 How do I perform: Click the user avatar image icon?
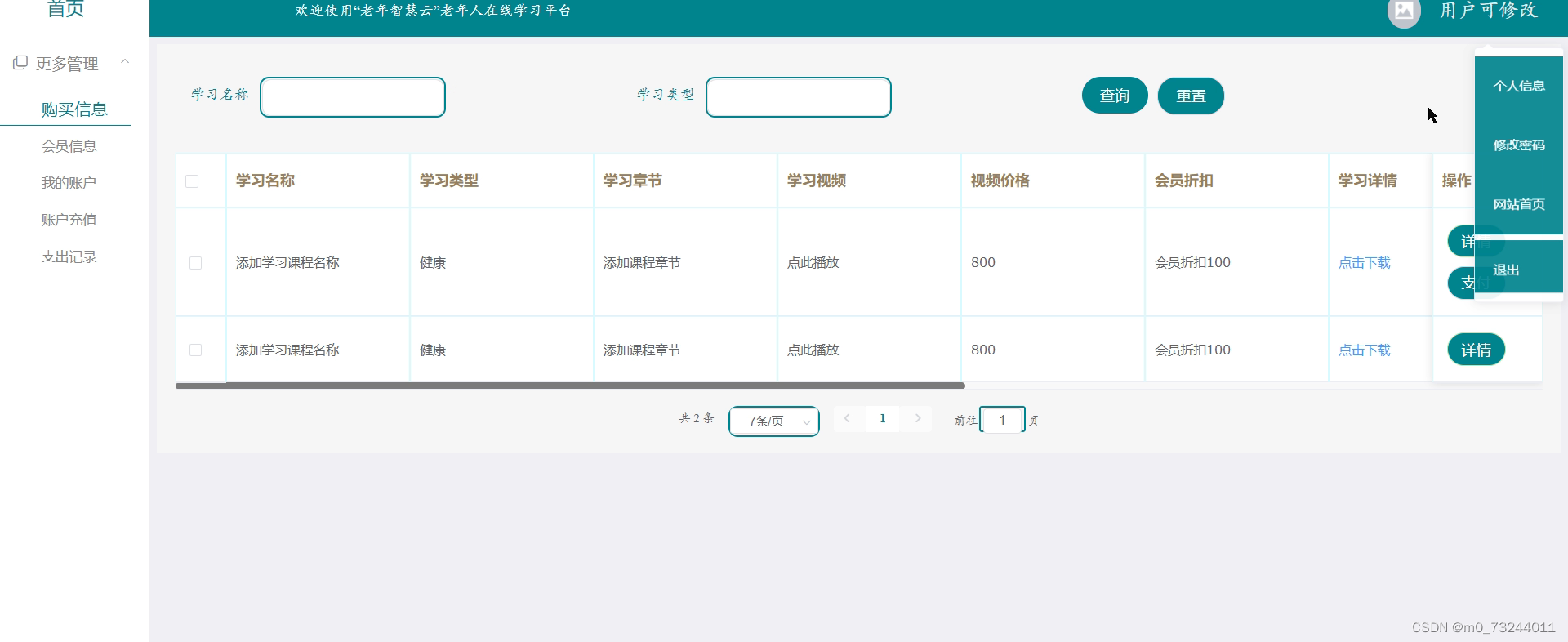coord(1404,11)
